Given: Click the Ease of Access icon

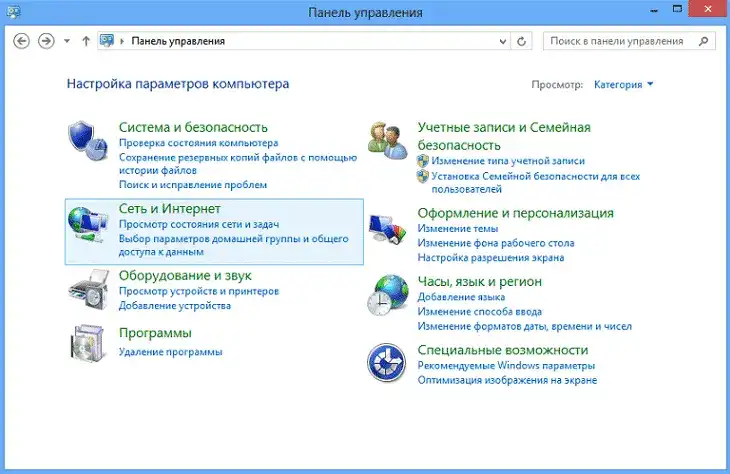Looking at the screenshot, I should [386, 363].
